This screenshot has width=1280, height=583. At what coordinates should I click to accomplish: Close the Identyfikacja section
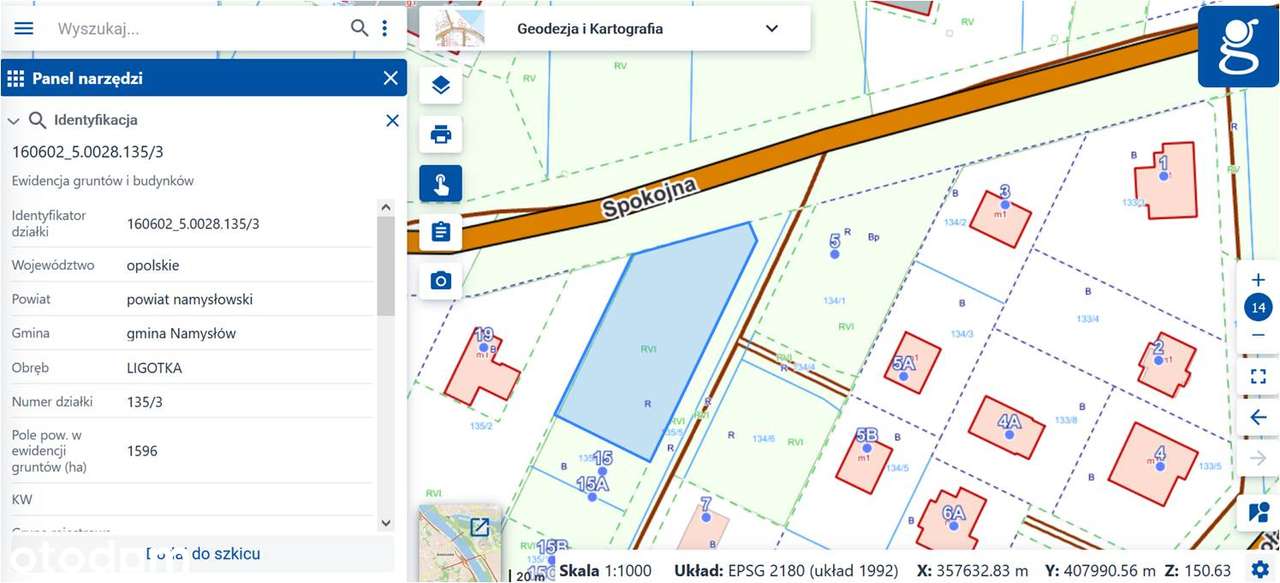392,120
